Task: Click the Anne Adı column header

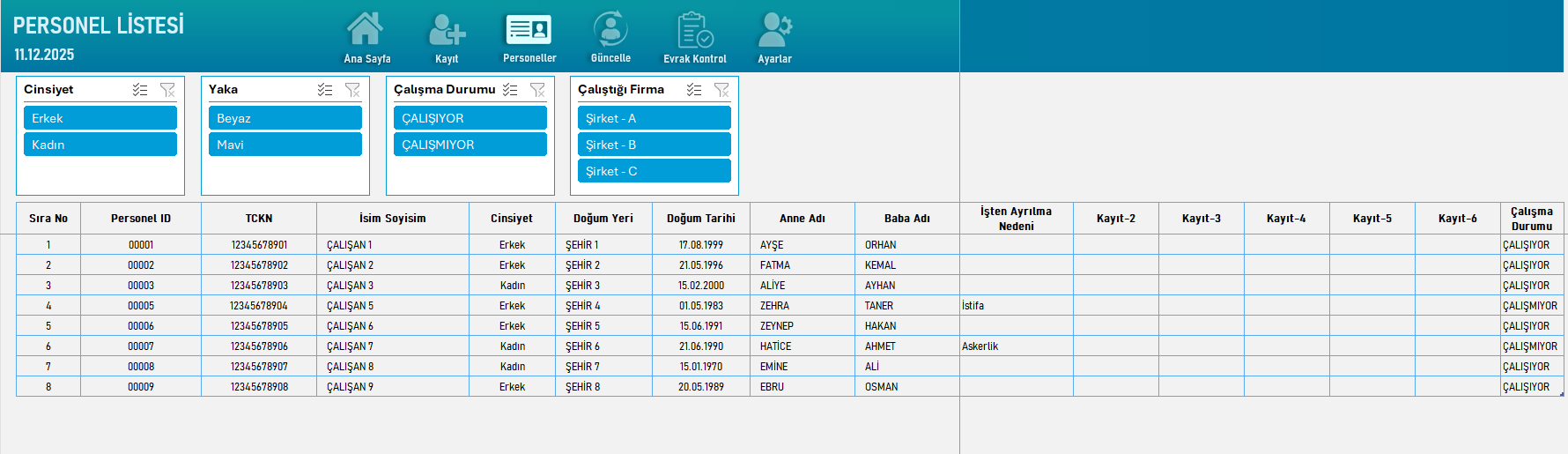Action: coord(802,219)
